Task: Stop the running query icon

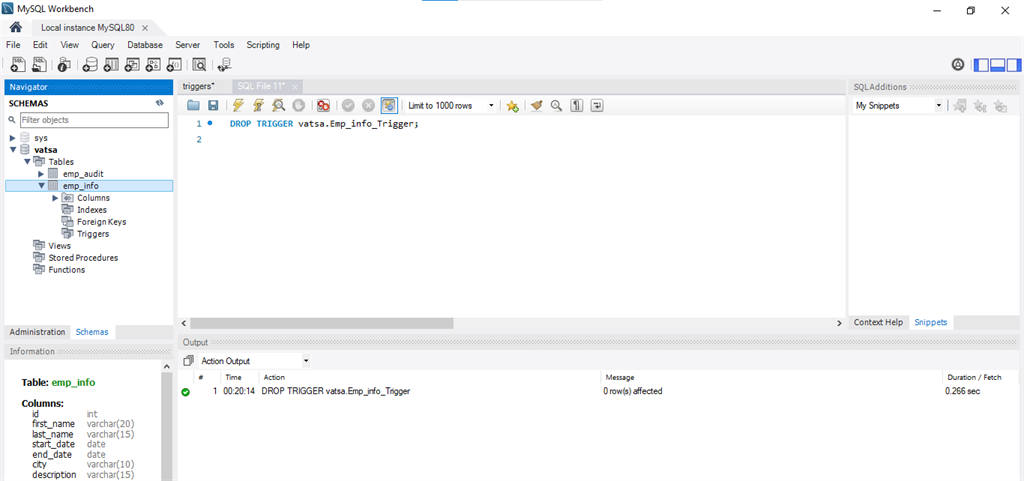Action: [298, 105]
